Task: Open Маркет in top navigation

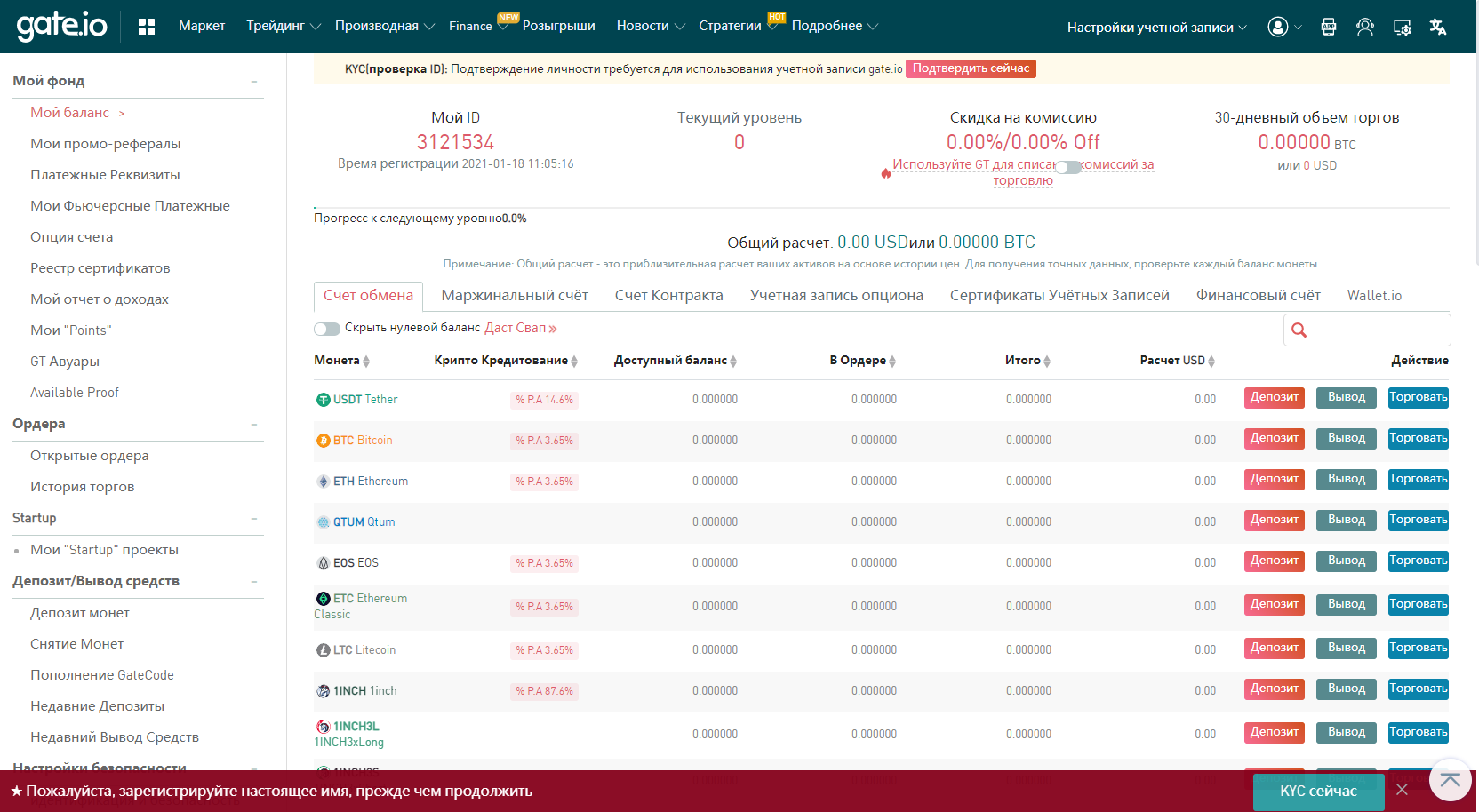Action: (202, 26)
